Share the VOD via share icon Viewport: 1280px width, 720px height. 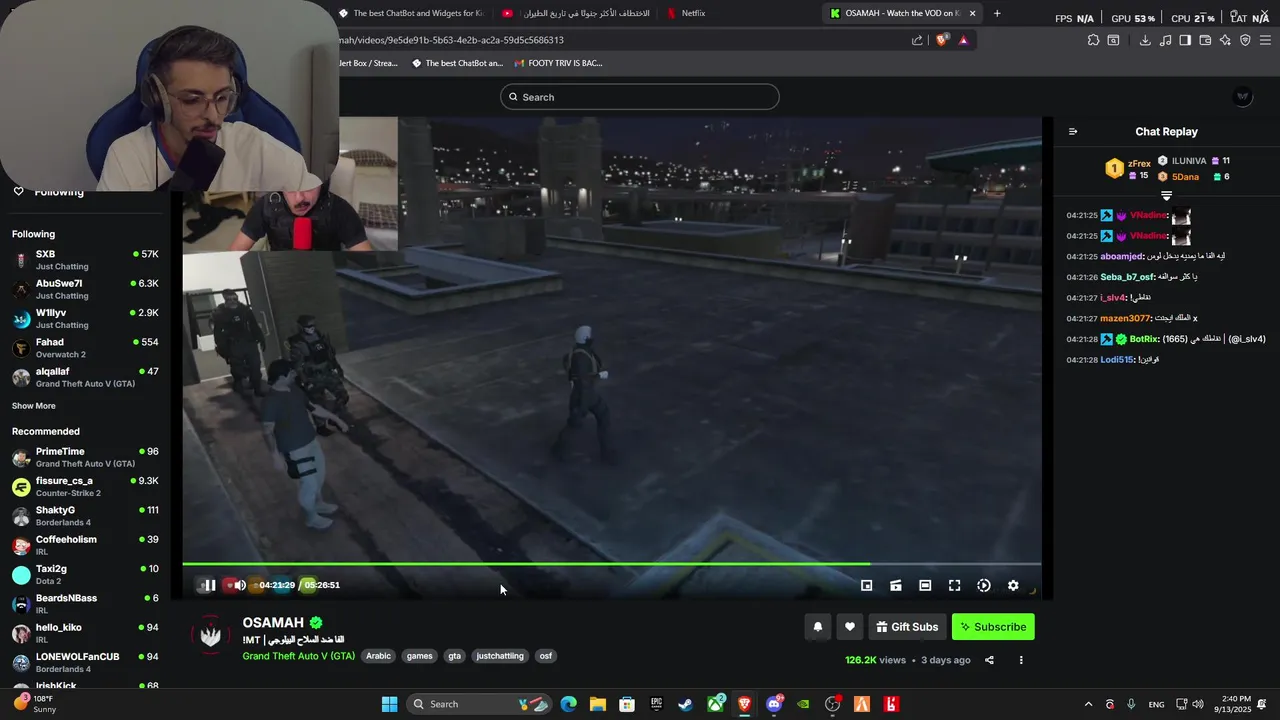989,660
